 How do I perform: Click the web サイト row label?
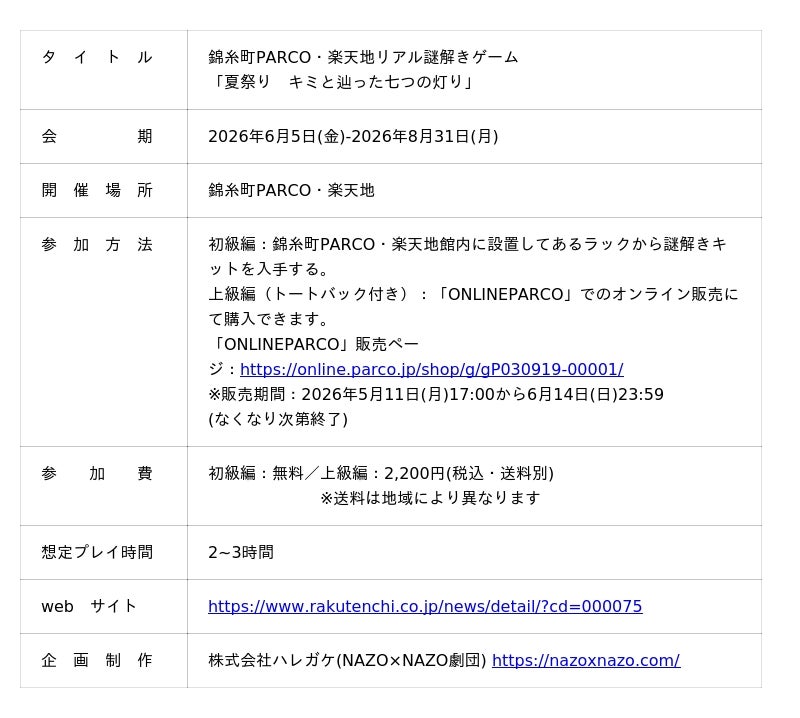click(89, 606)
